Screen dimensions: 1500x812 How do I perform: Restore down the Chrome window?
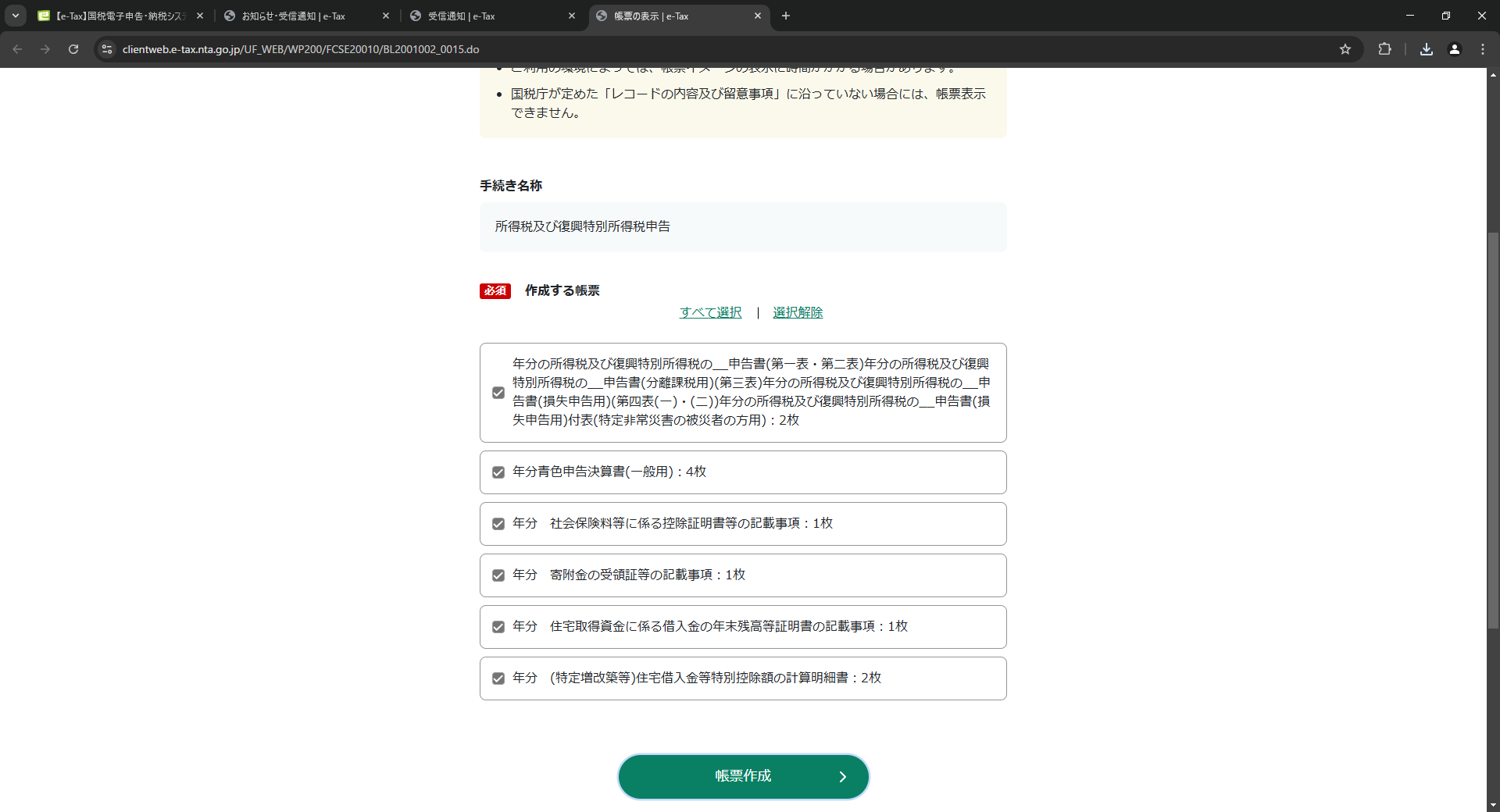click(x=1446, y=16)
